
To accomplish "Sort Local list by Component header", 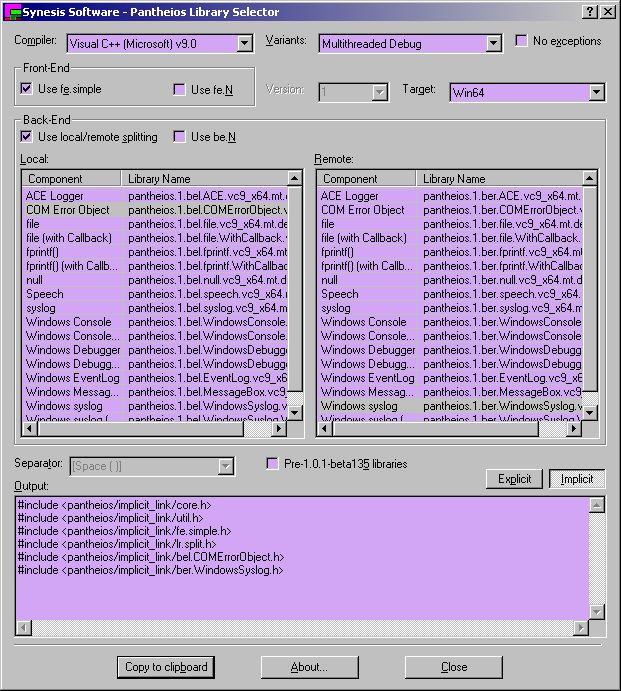I will [x=71, y=178].
